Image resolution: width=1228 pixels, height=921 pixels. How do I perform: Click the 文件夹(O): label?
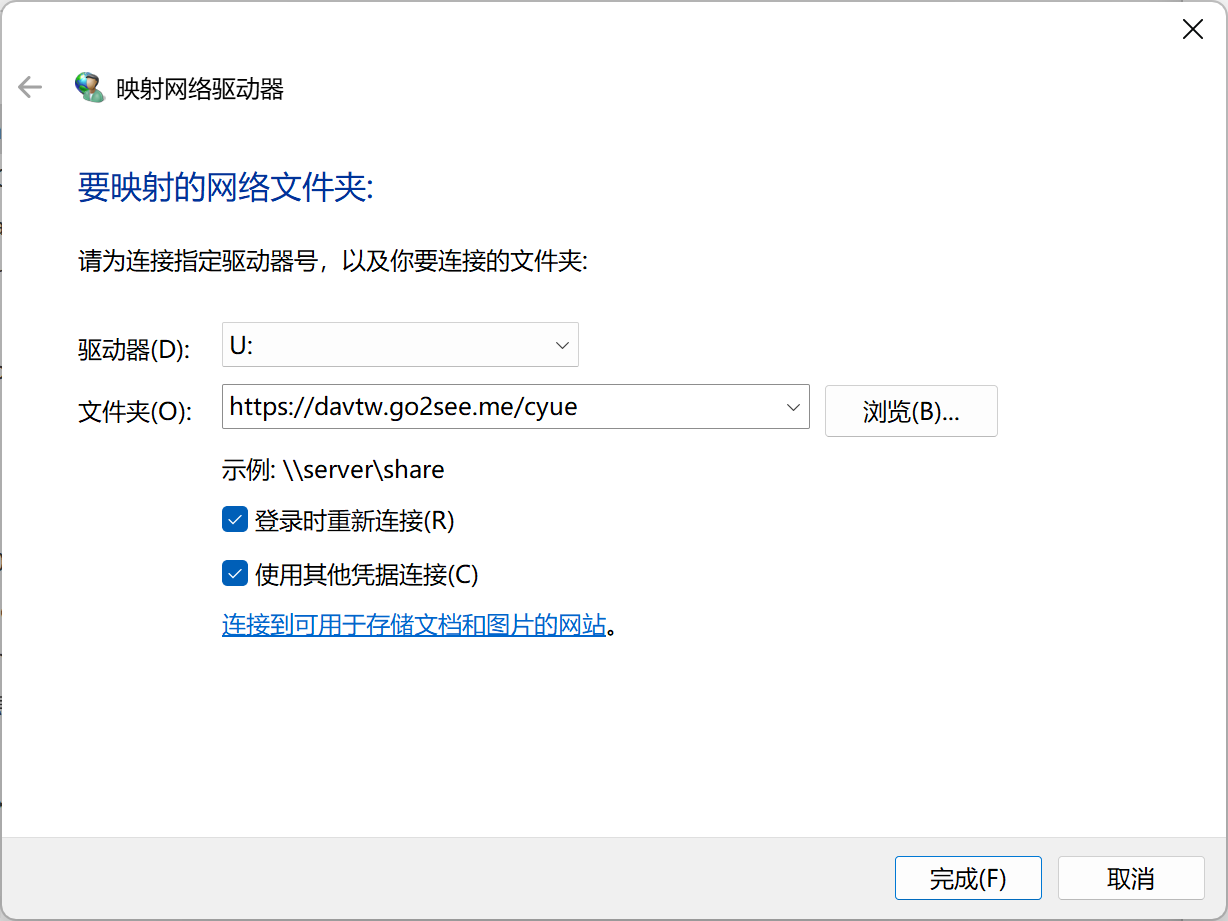tap(134, 411)
